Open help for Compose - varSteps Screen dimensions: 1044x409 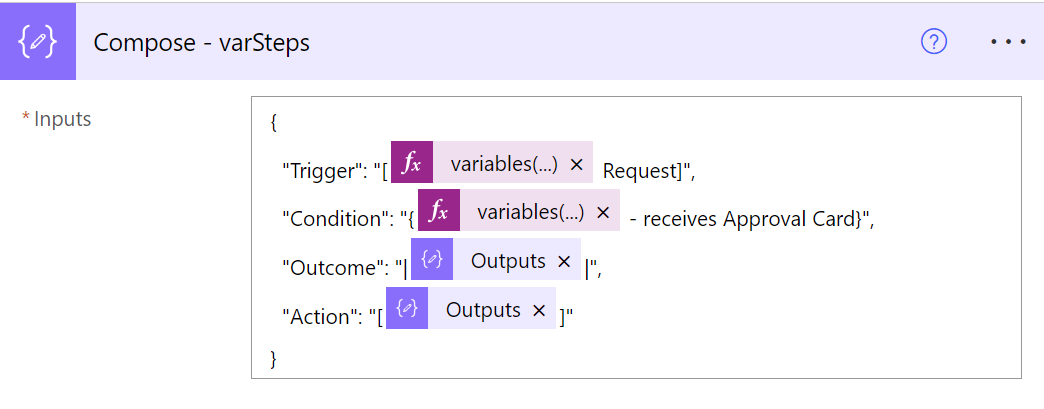934,42
